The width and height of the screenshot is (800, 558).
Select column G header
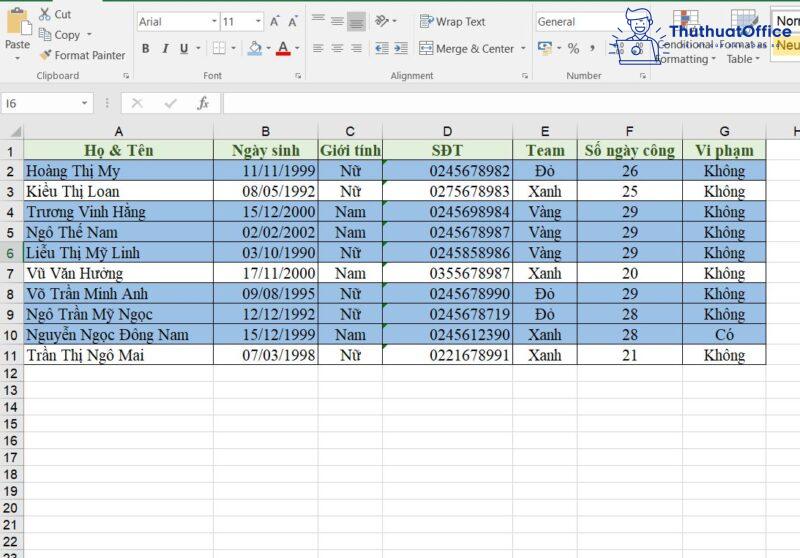(724, 131)
